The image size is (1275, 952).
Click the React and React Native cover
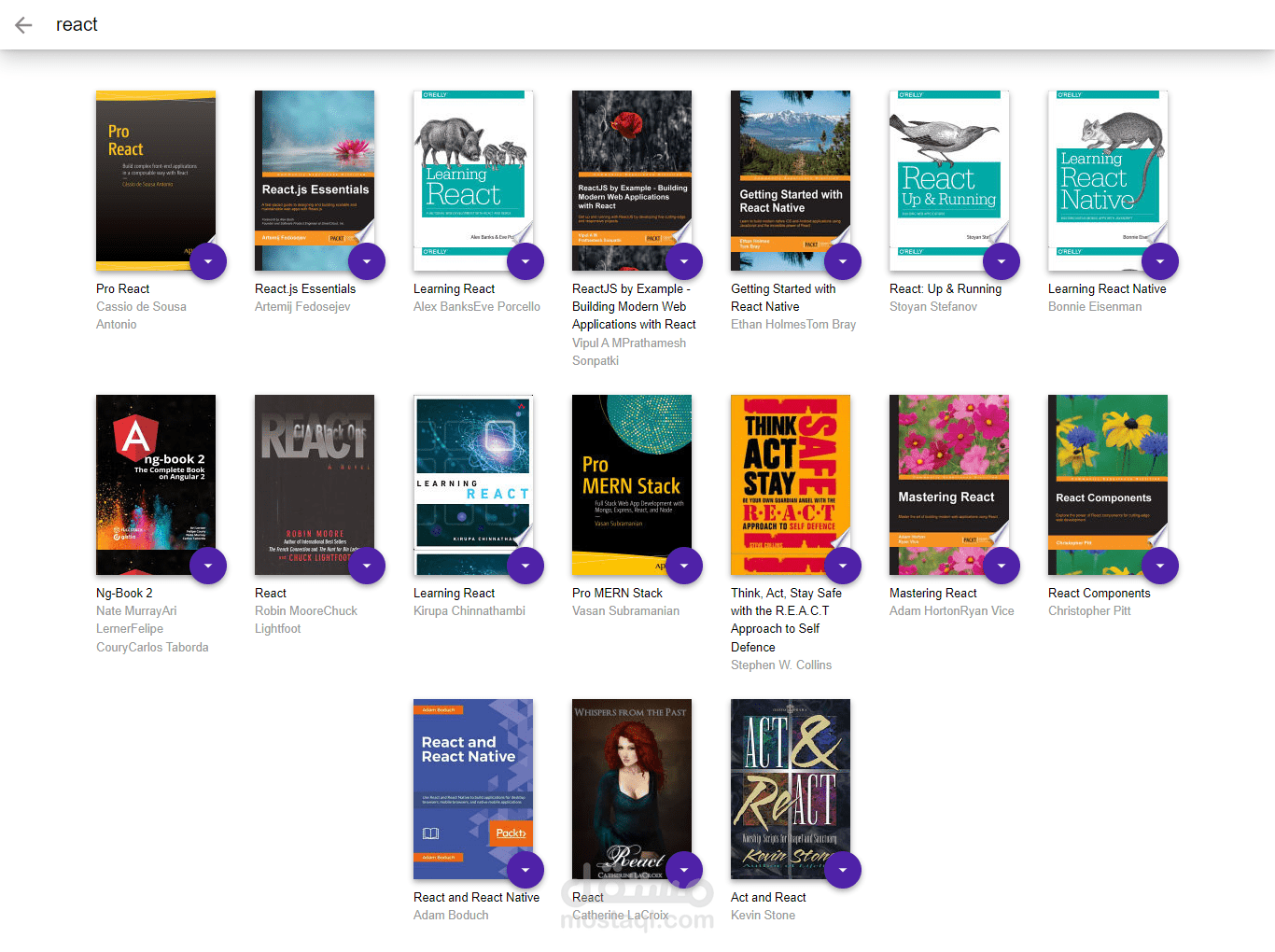(x=473, y=789)
